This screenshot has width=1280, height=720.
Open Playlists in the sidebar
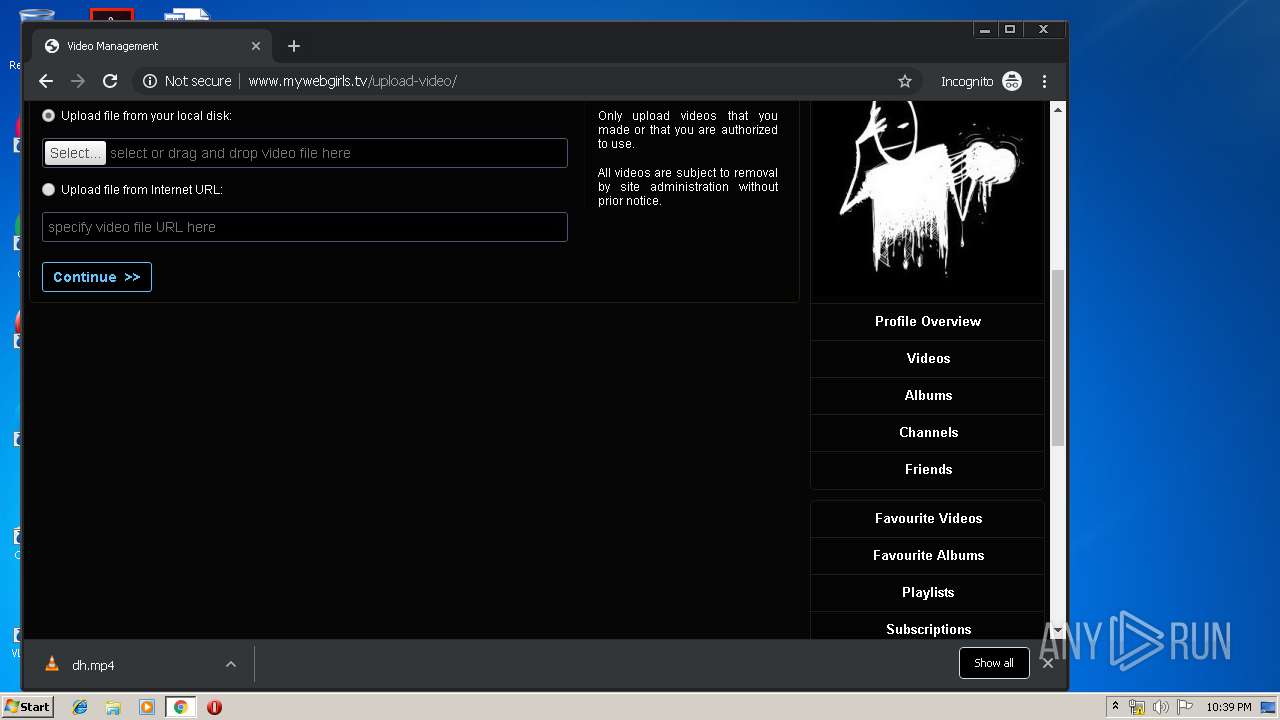pos(928,592)
